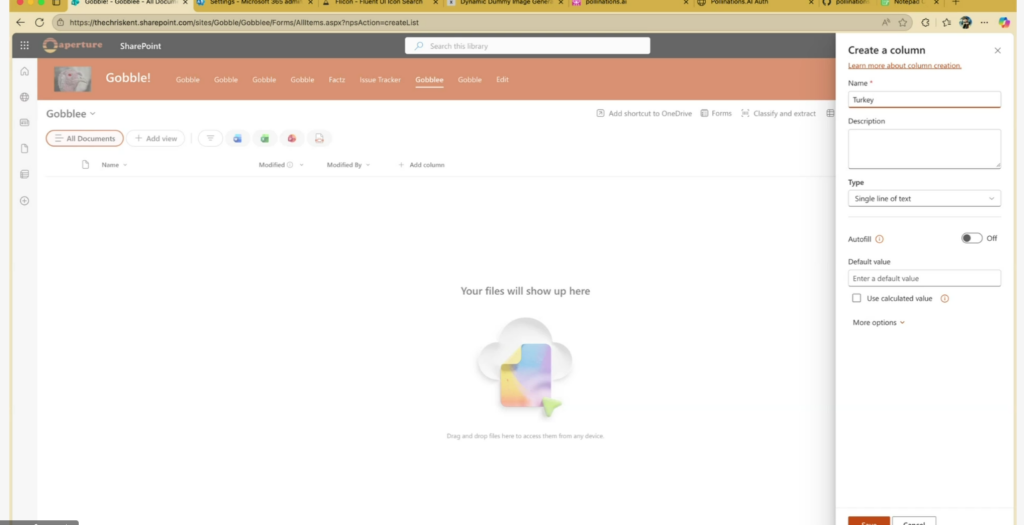The height and width of the screenshot is (525, 1024).
Task: Click the browser address bar URL
Action: (x=244, y=22)
